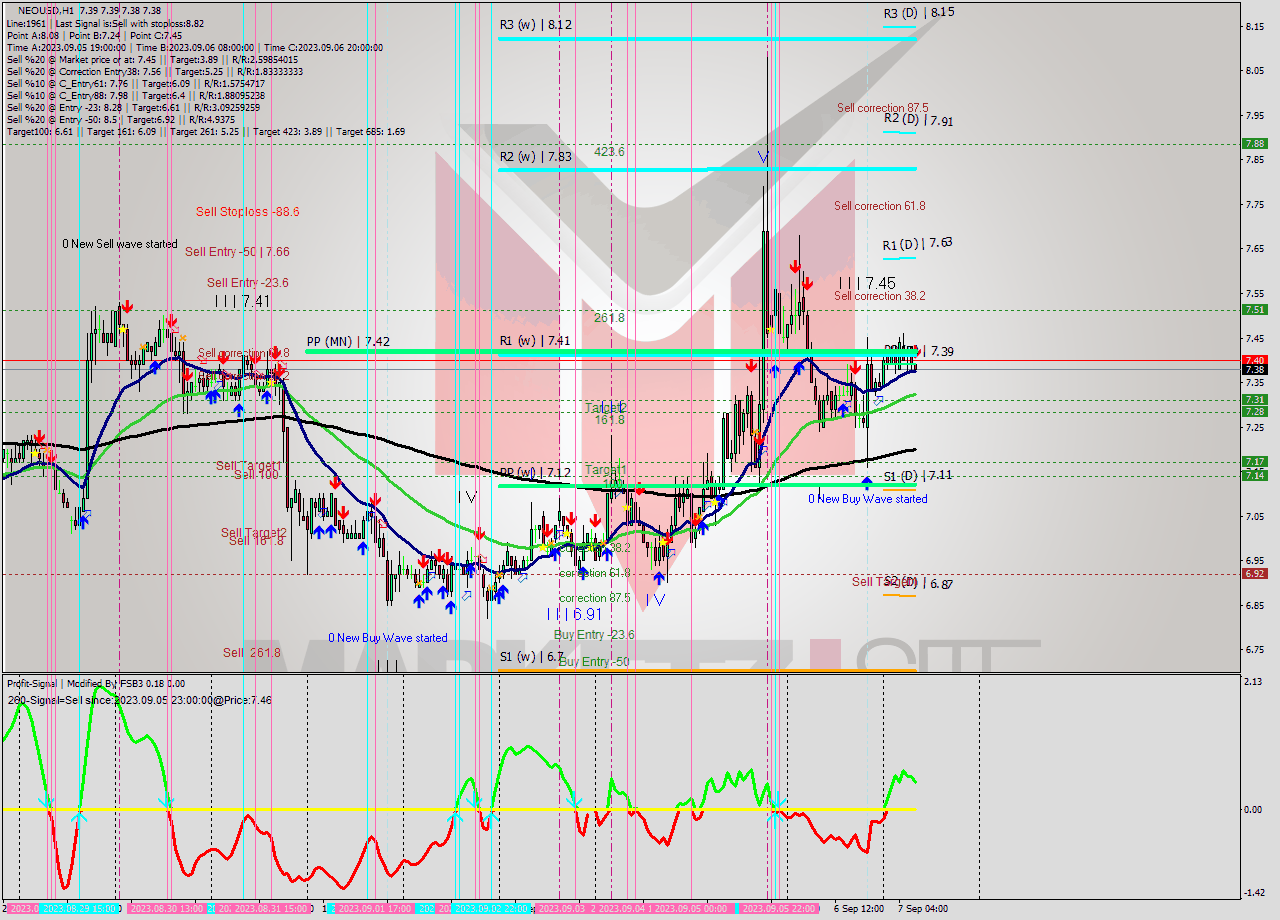Click the S1 (w) | 6.7 label
The height and width of the screenshot is (920, 1280).
(x=532, y=657)
